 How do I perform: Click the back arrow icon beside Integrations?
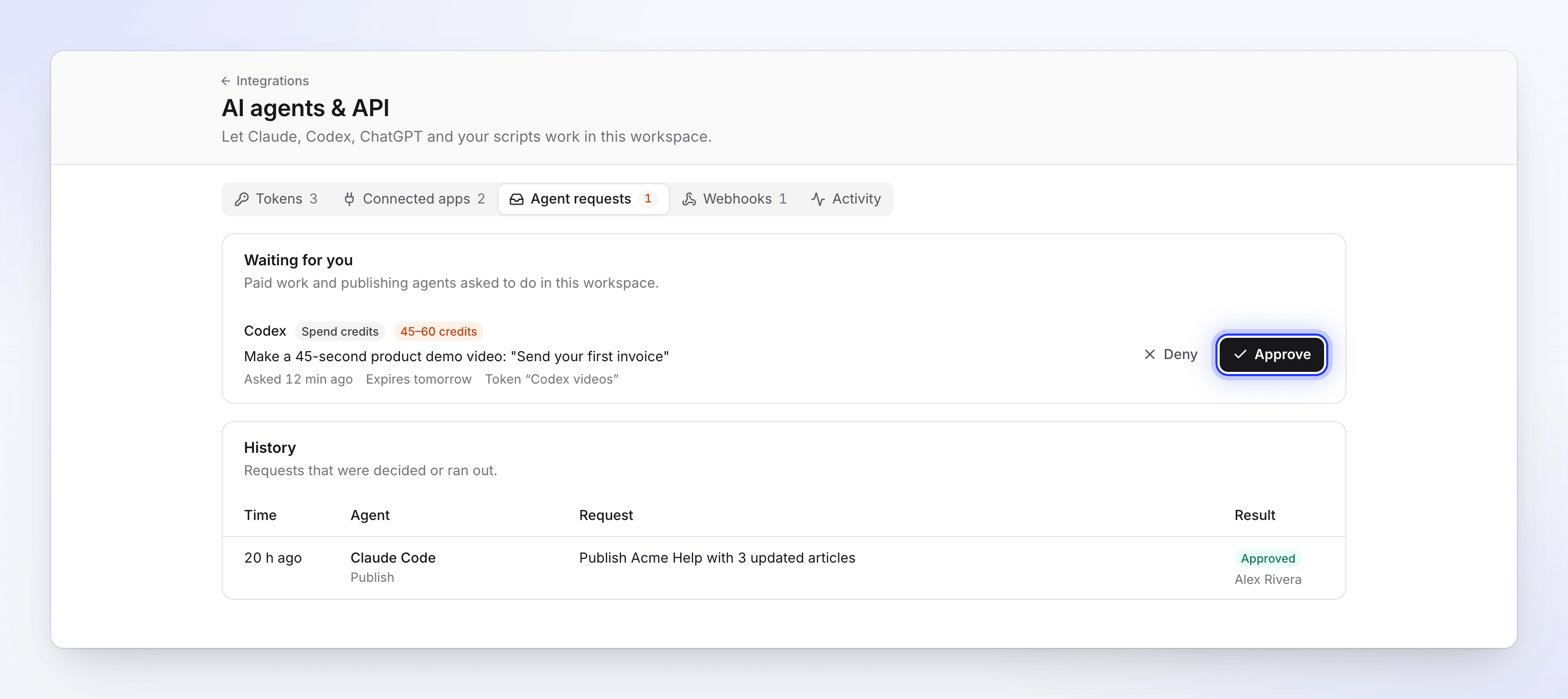point(226,81)
